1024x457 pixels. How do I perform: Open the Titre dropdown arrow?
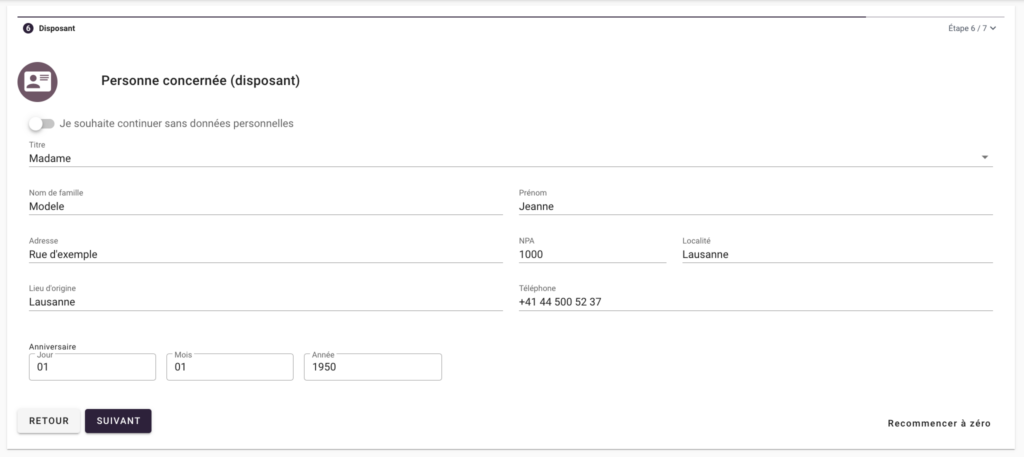click(984, 158)
